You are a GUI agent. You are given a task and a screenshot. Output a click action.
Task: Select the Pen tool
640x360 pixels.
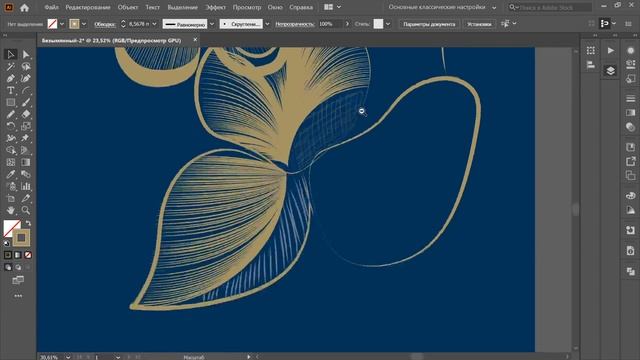tap(11, 78)
